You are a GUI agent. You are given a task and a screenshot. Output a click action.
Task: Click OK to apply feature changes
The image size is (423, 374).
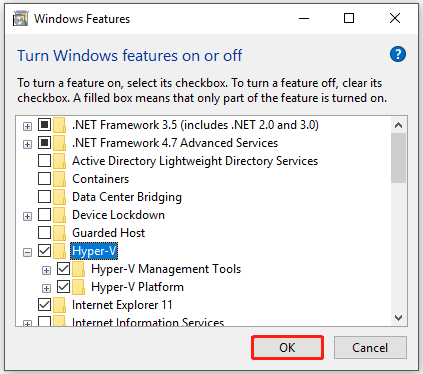tap(287, 348)
